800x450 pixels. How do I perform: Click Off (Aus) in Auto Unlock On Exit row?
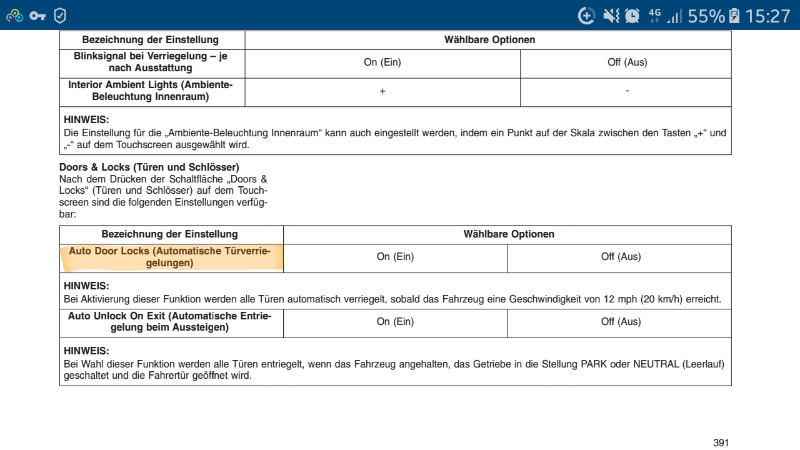620,322
